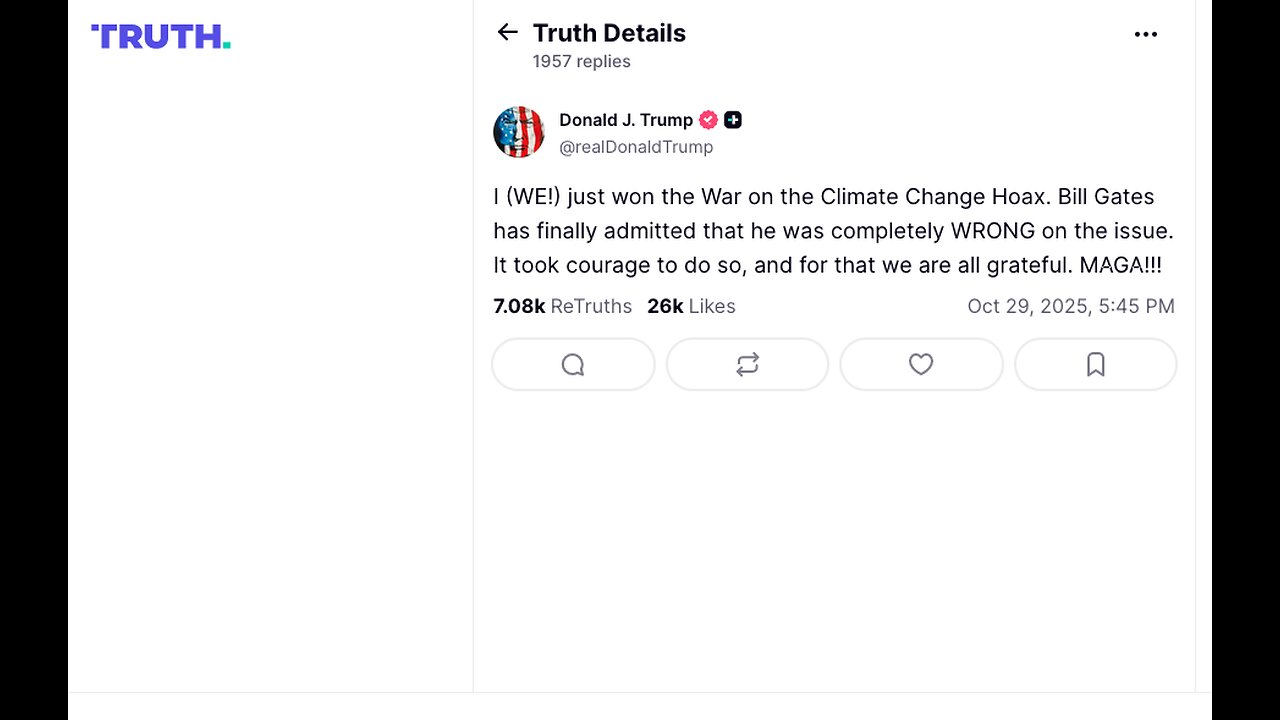Click the Oct 29, 2025 timestamp

(x=1070, y=306)
